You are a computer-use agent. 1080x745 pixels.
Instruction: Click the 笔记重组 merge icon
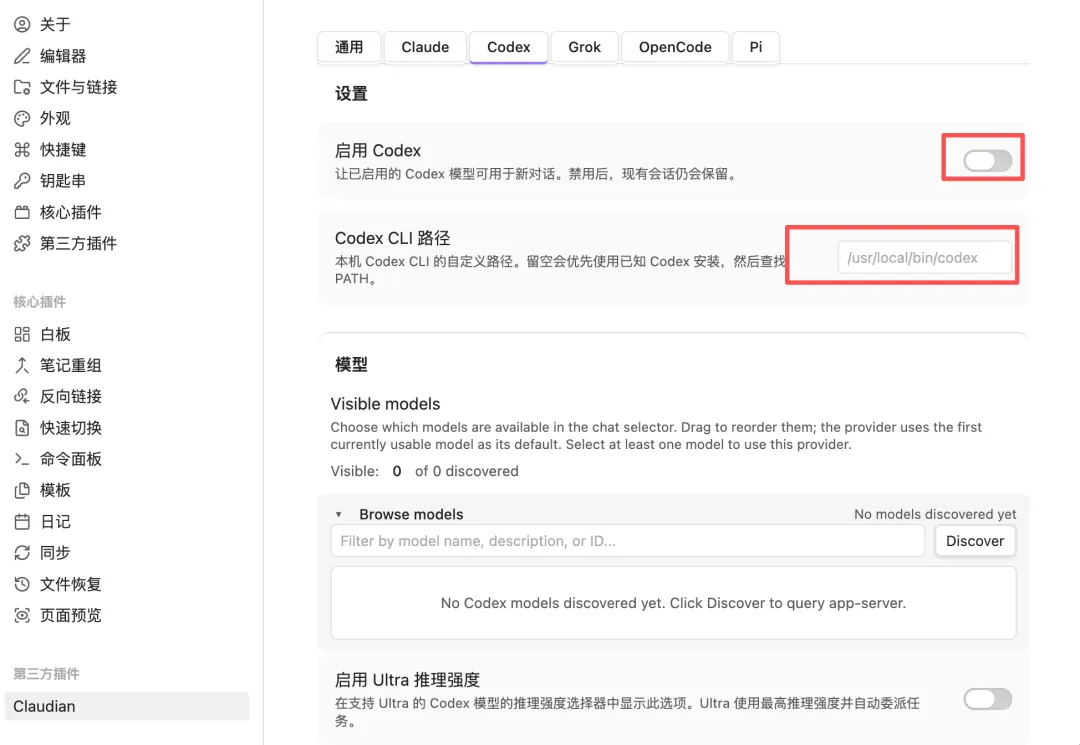(22, 366)
